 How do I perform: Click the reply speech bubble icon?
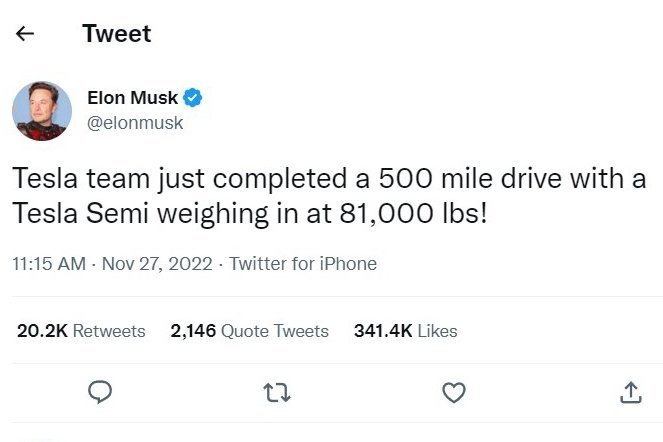click(99, 393)
